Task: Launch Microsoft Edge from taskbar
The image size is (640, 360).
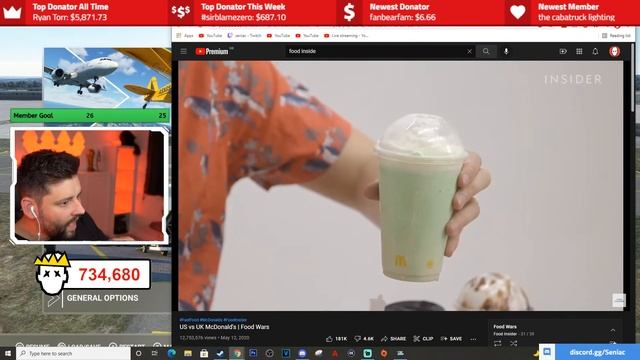Action: [171, 353]
